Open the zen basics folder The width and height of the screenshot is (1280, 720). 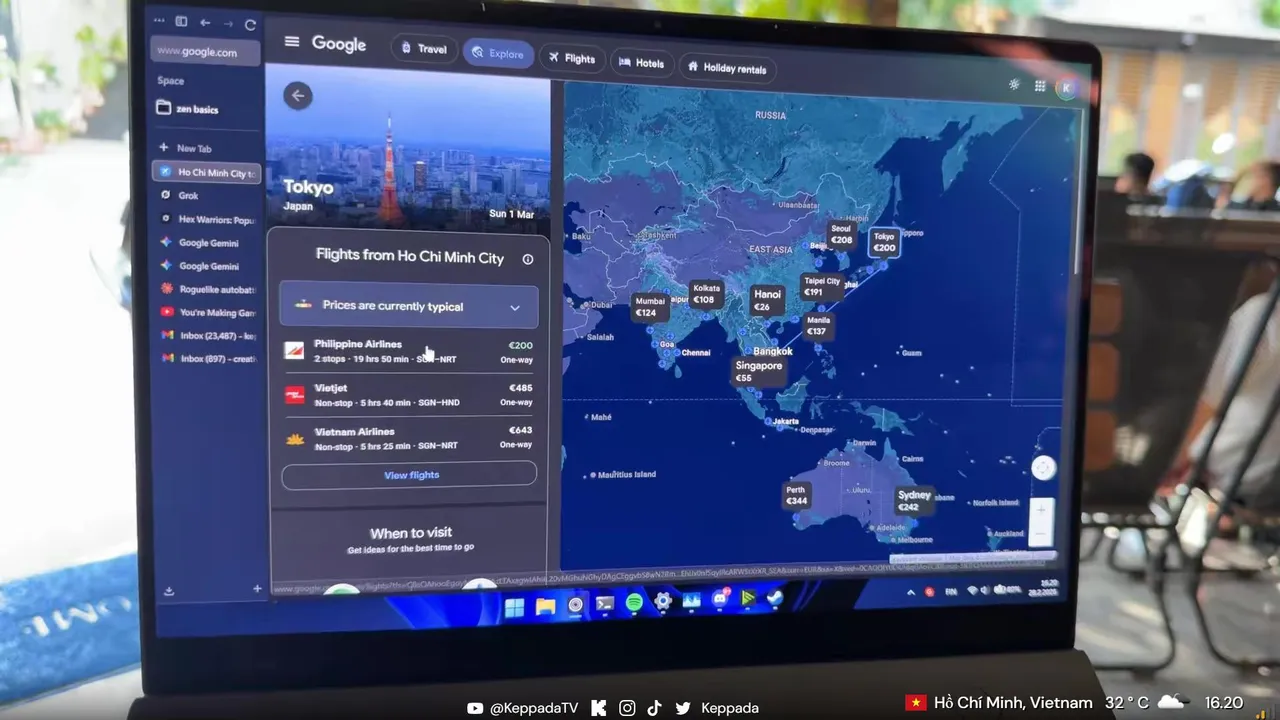(x=188, y=108)
